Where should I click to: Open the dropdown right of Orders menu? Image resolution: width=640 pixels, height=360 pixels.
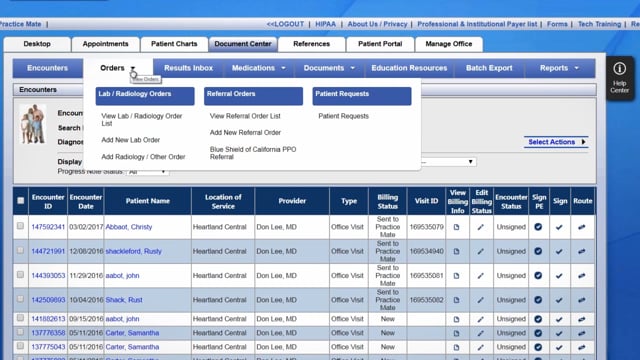pyautogui.click(x=448, y=162)
